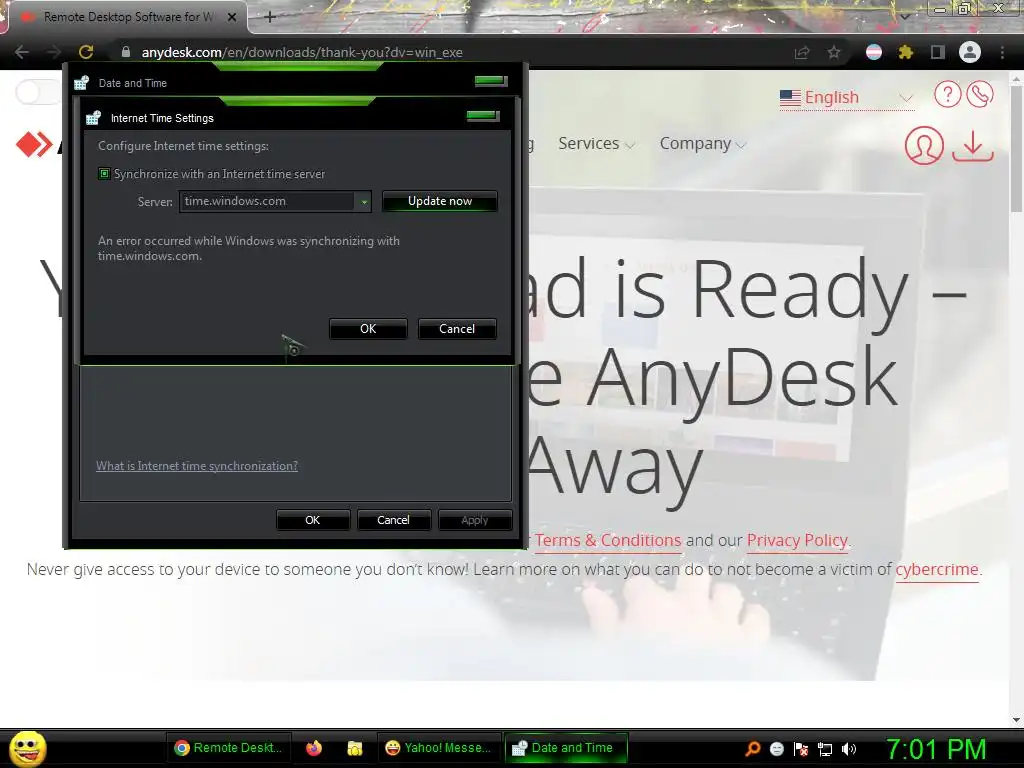Open Chrome three-dot menu
The image size is (1024, 768).
coord(1002,52)
